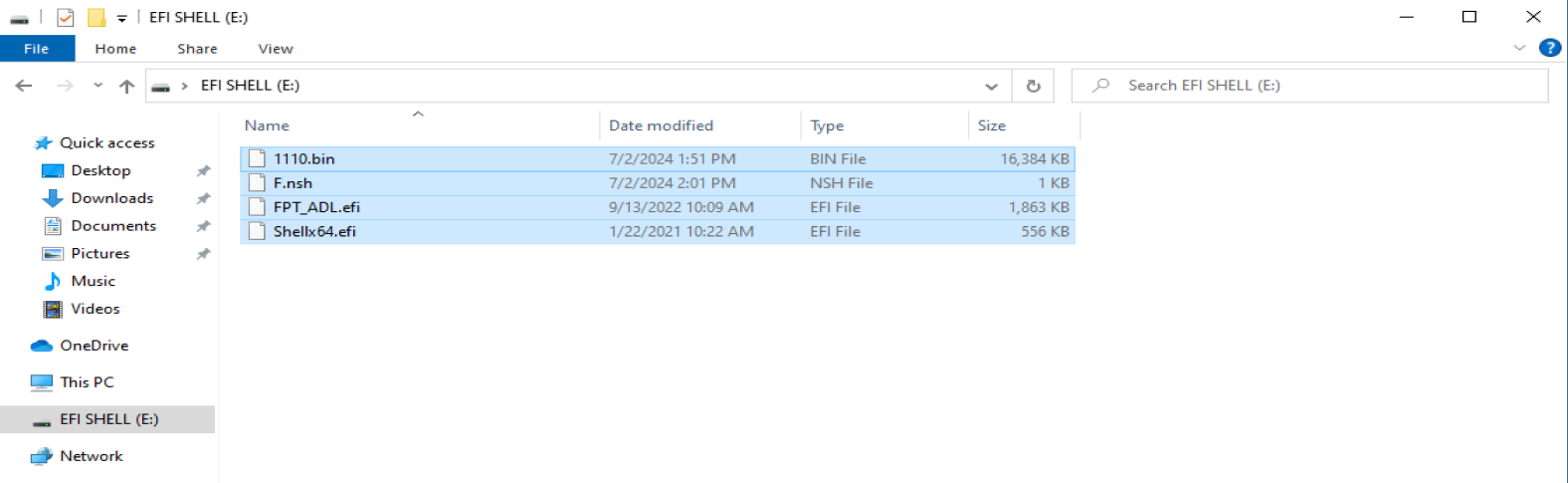Go back with the left arrow

(x=24, y=86)
